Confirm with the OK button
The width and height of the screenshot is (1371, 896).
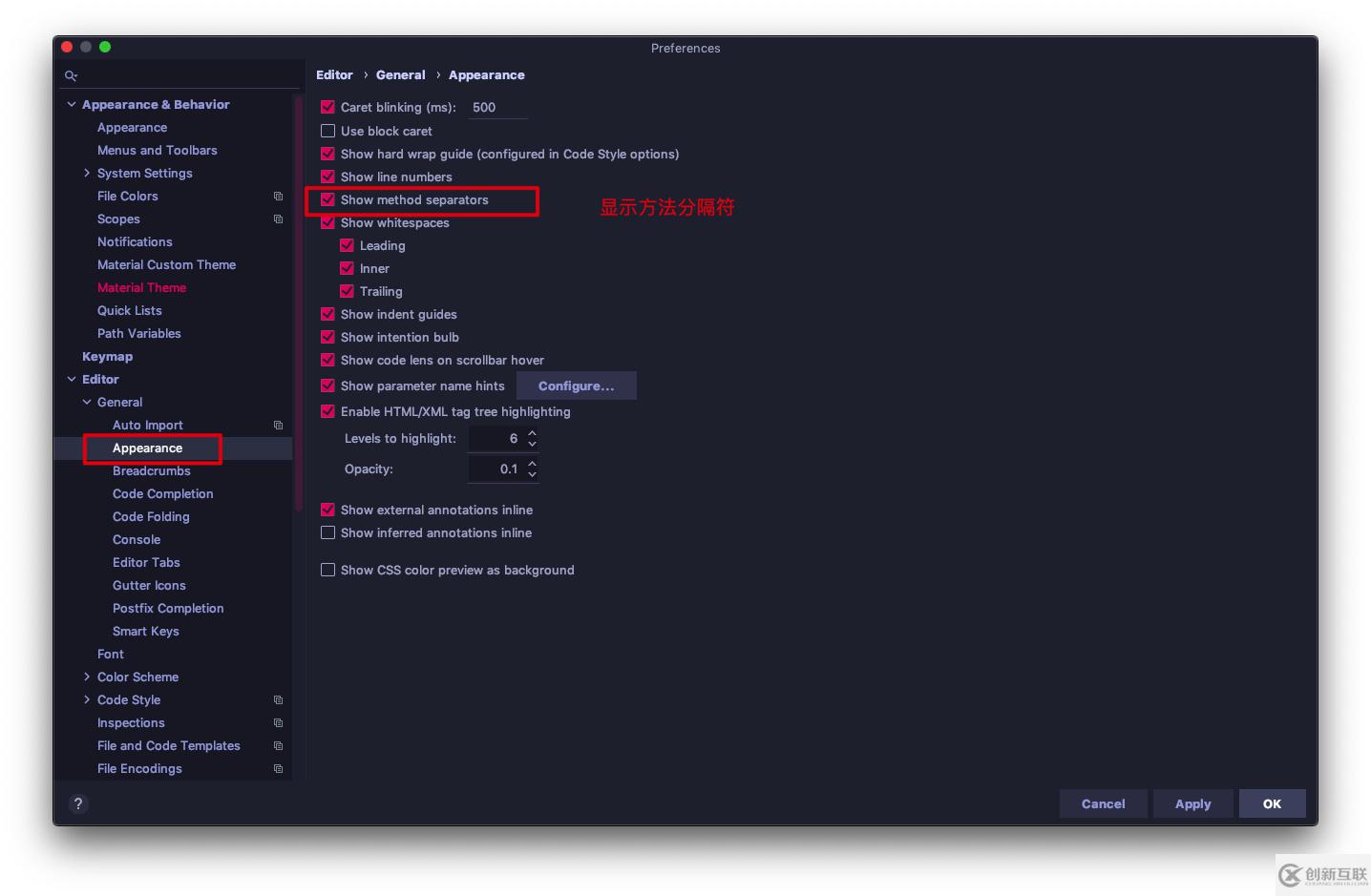[1272, 803]
